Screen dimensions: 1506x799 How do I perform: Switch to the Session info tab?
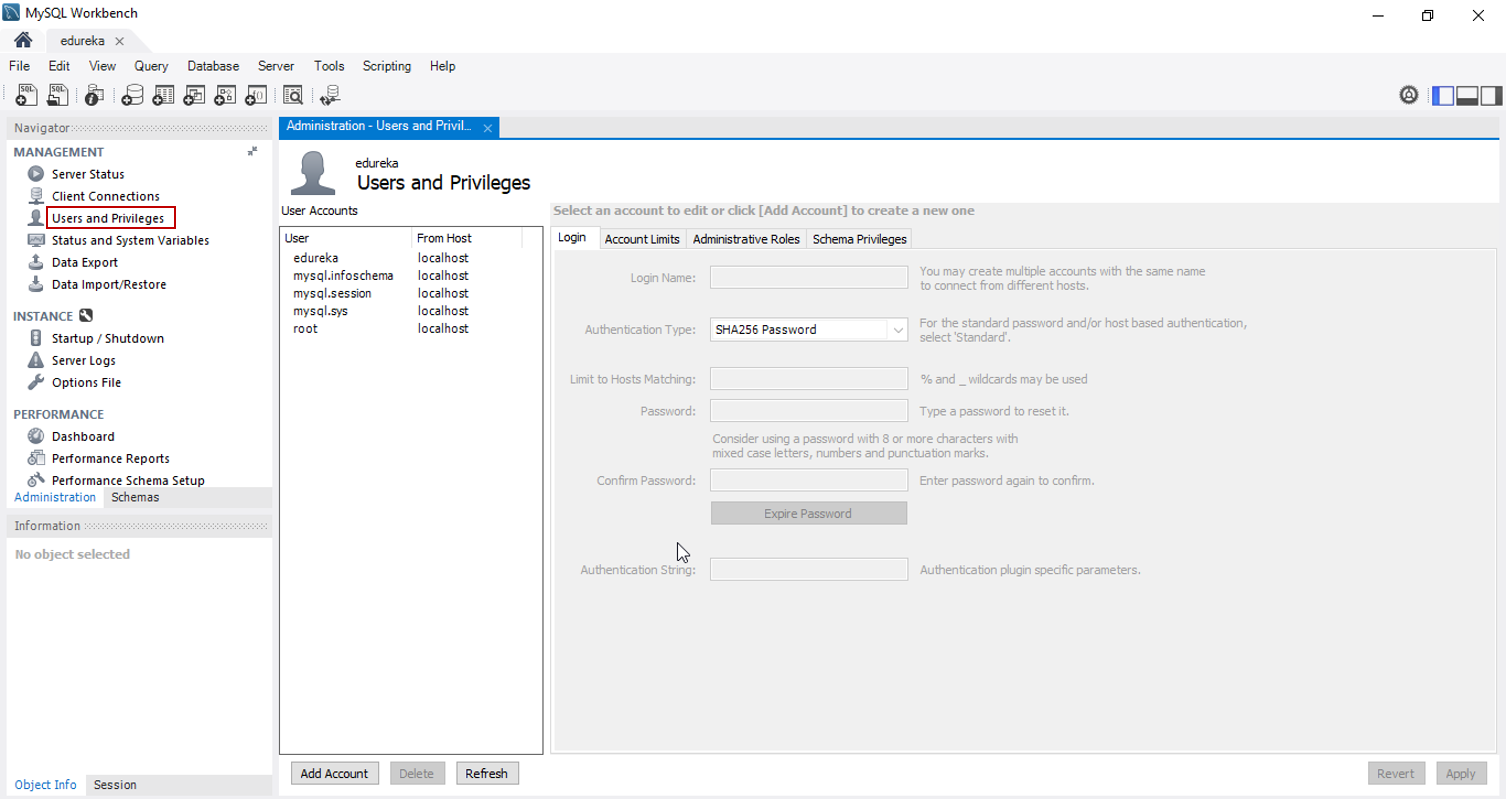pyautogui.click(x=115, y=785)
